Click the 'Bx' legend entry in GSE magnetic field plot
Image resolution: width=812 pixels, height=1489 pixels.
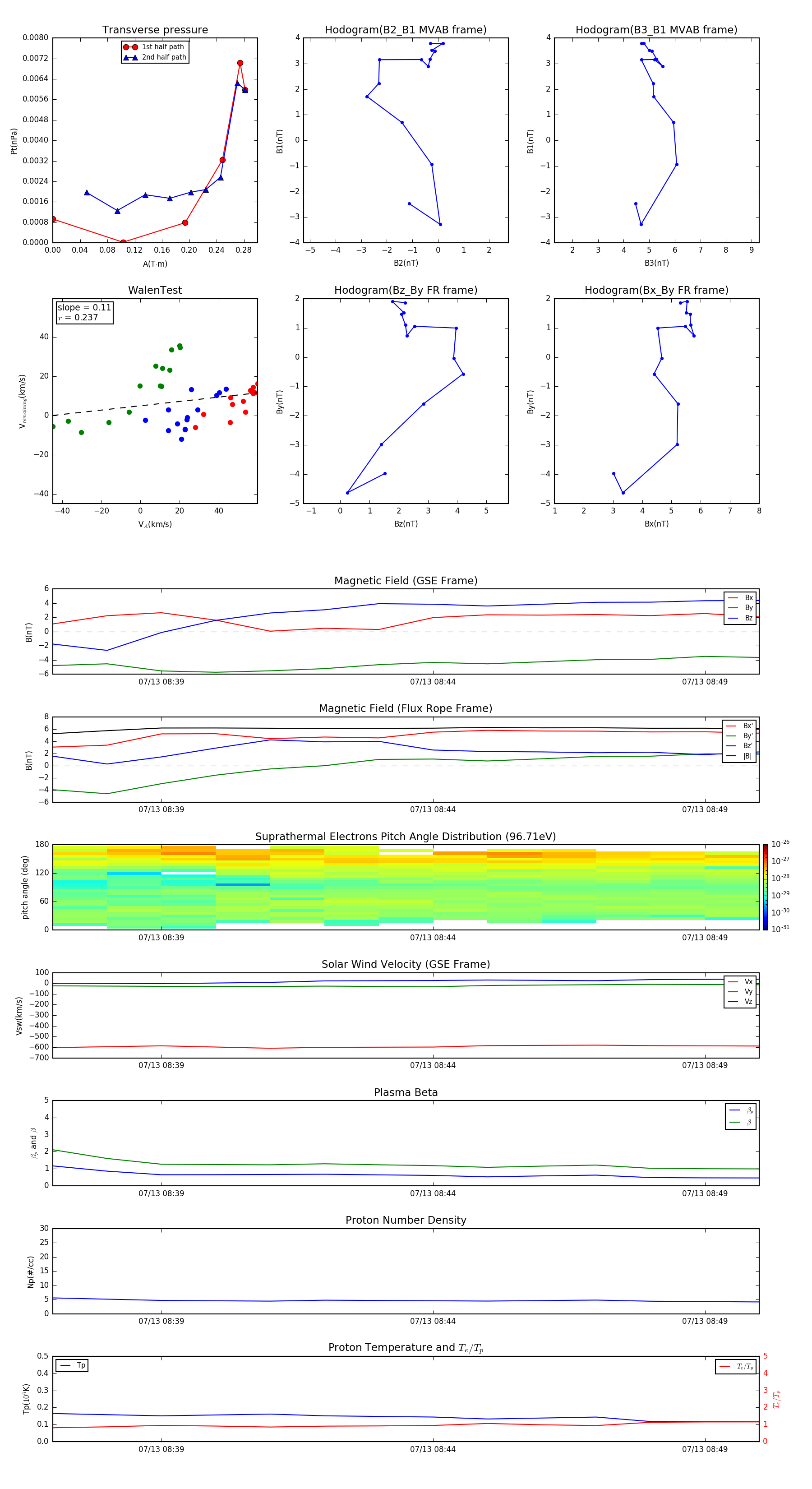[740, 598]
